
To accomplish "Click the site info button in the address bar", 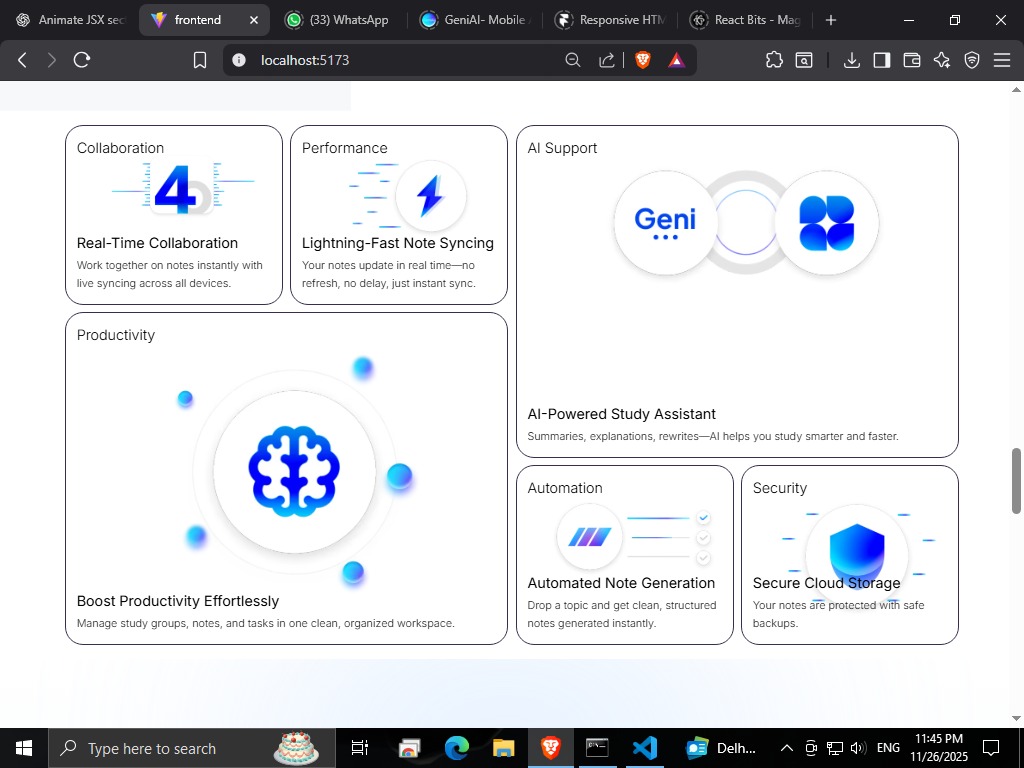I will 237,59.
